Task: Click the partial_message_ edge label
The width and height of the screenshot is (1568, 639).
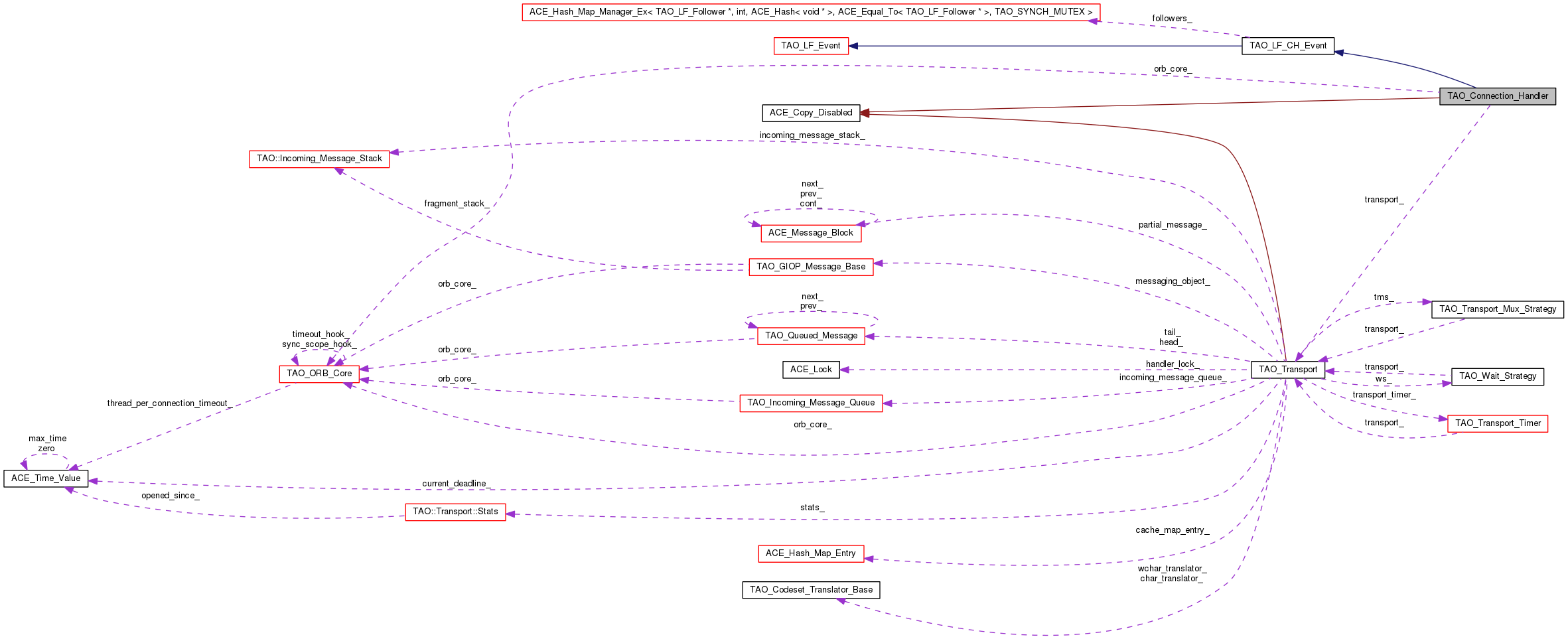Action: click(1173, 225)
